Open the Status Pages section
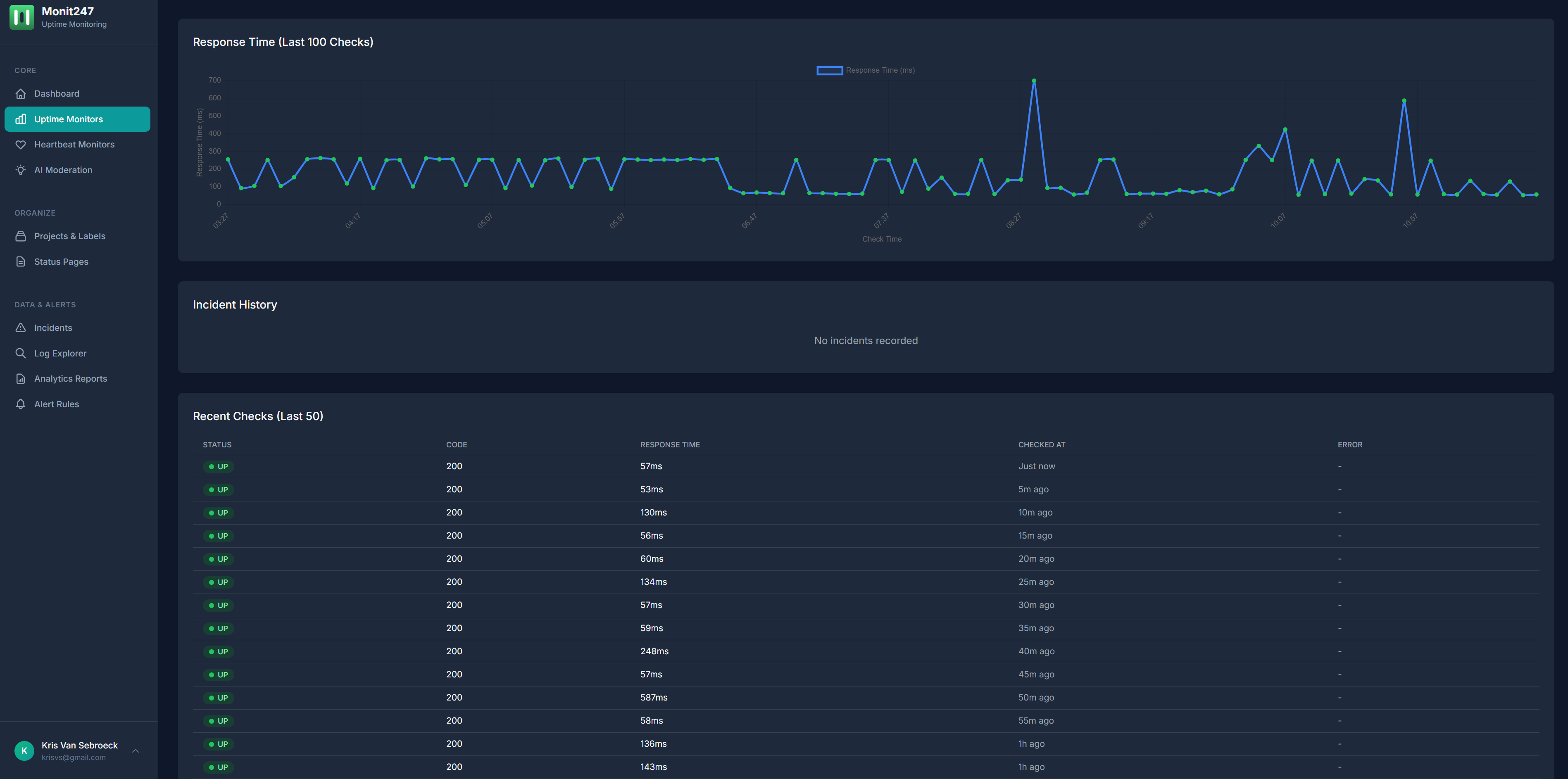Image resolution: width=1568 pixels, height=779 pixels. 61,261
